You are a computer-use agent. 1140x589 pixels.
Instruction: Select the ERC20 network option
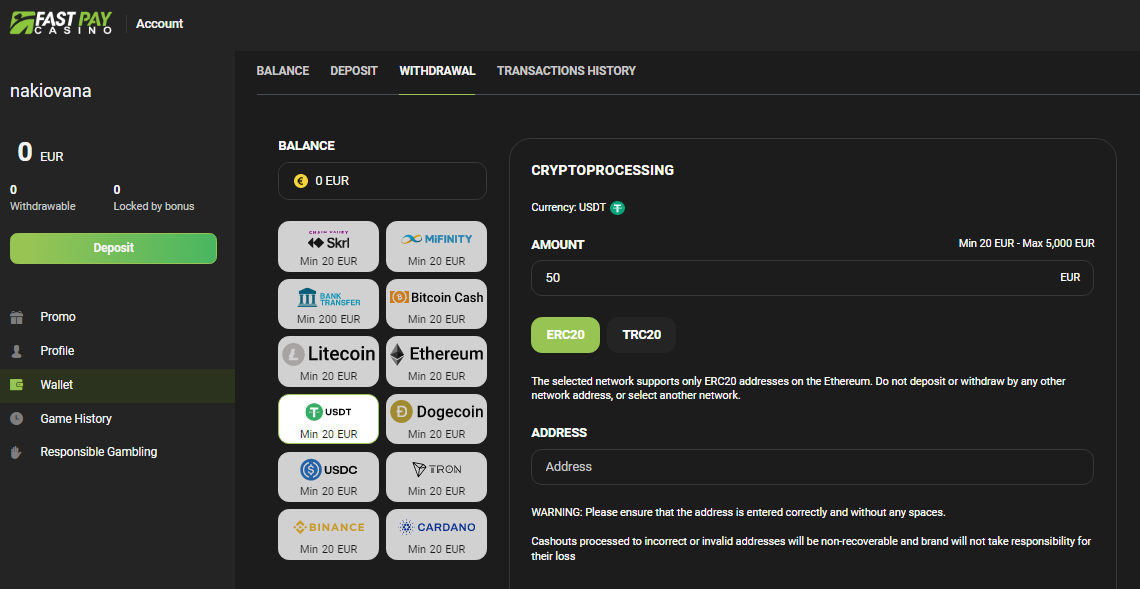(565, 335)
